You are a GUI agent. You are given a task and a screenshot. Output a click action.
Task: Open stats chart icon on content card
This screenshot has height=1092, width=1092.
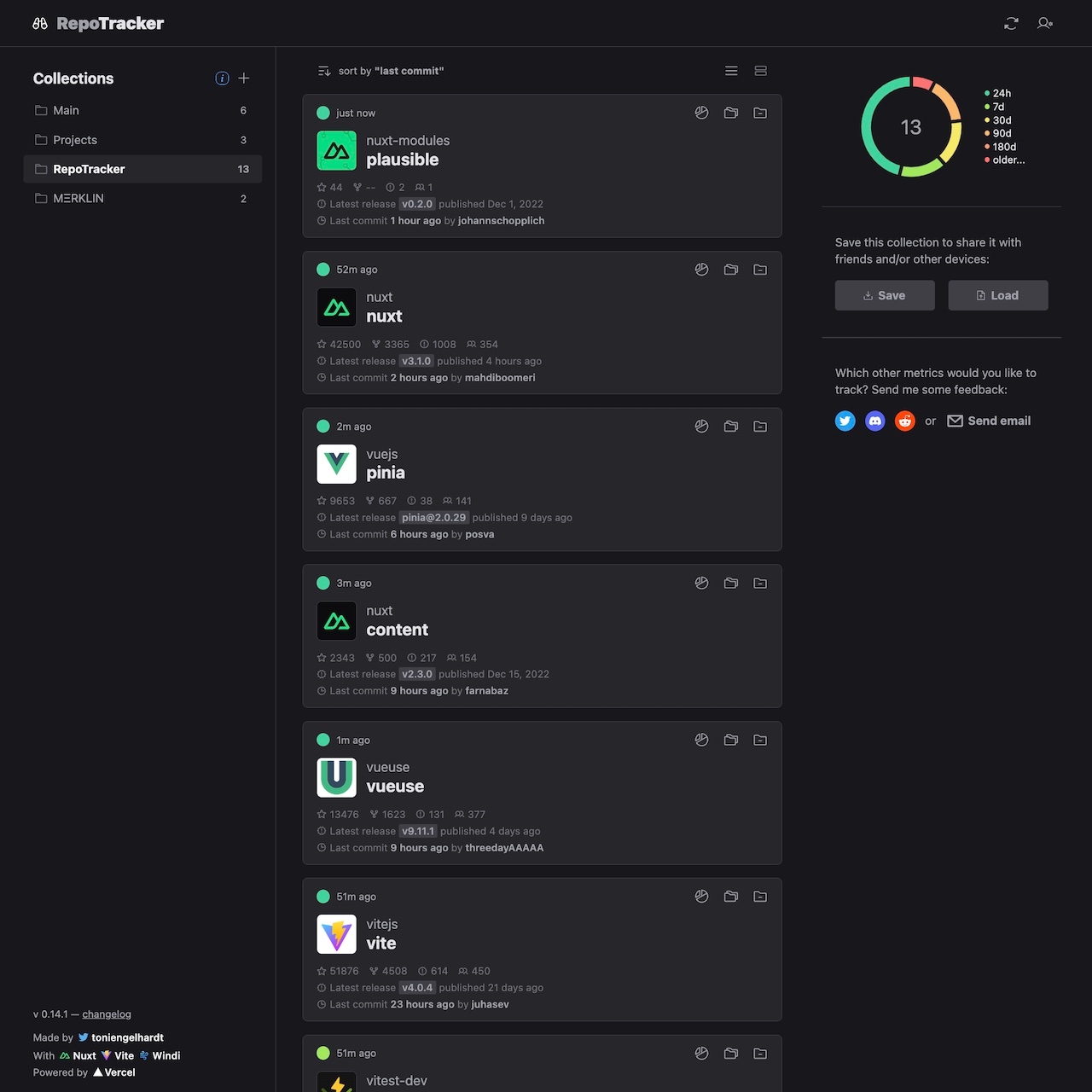click(x=701, y=584)
